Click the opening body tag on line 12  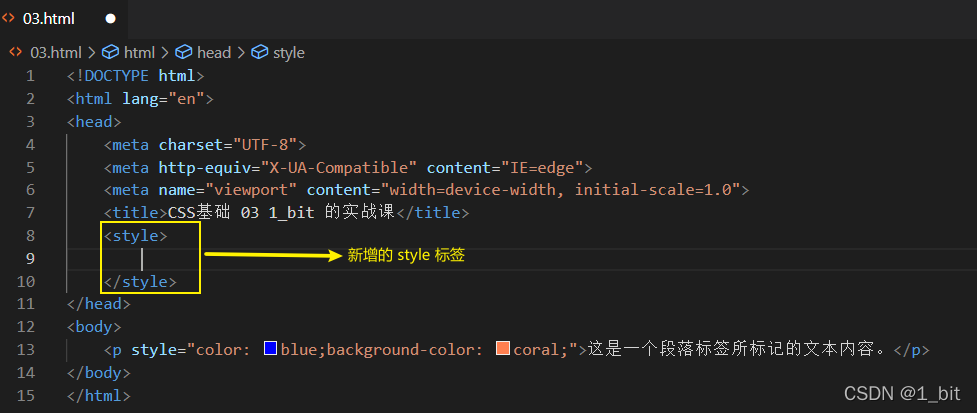[94, 326]
